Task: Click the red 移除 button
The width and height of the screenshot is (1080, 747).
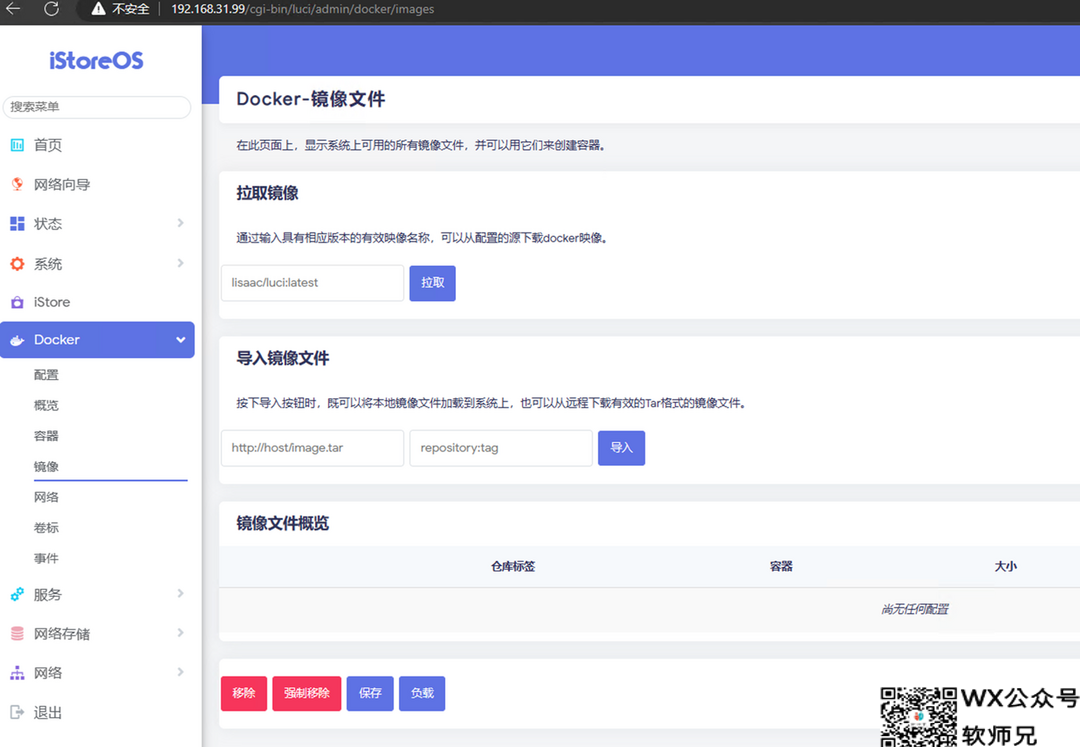Action: tap(244, 693)
